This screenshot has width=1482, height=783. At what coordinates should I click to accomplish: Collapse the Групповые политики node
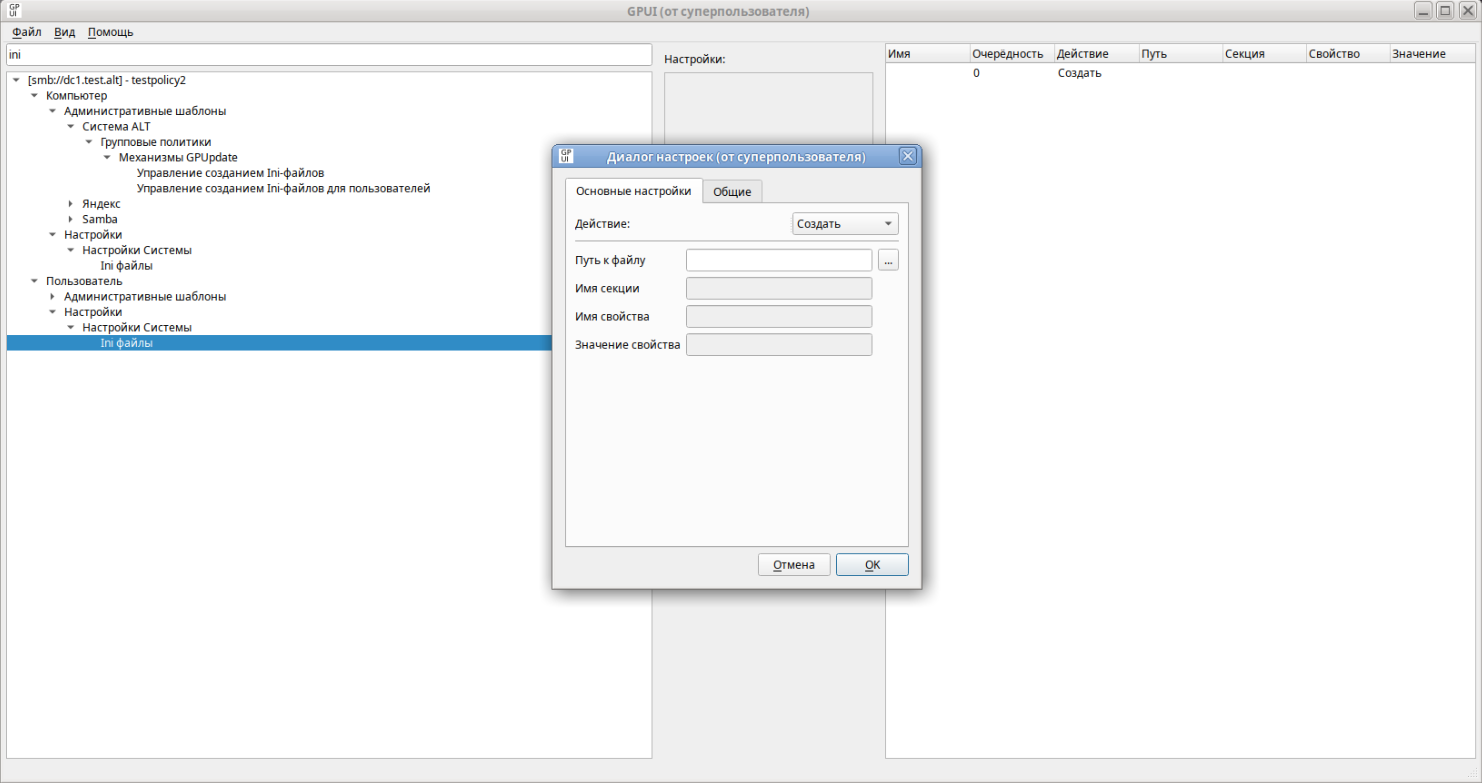(x=88, y=142)
